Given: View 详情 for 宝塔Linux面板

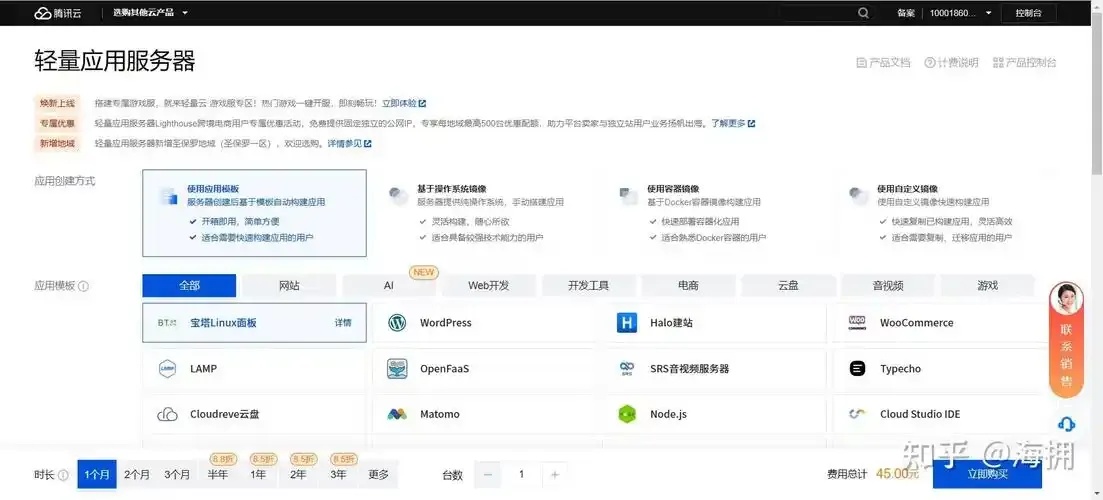Looking at the screenshot, I should [343, 323].
